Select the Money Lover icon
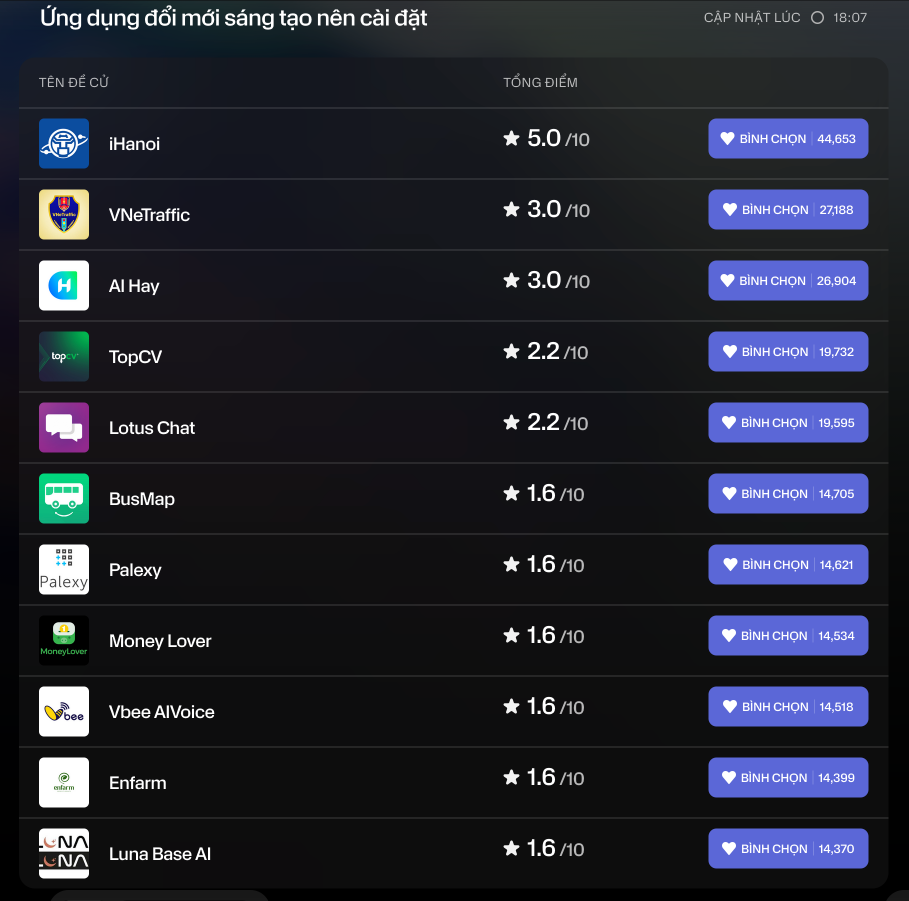 click(x=64, y=641)
